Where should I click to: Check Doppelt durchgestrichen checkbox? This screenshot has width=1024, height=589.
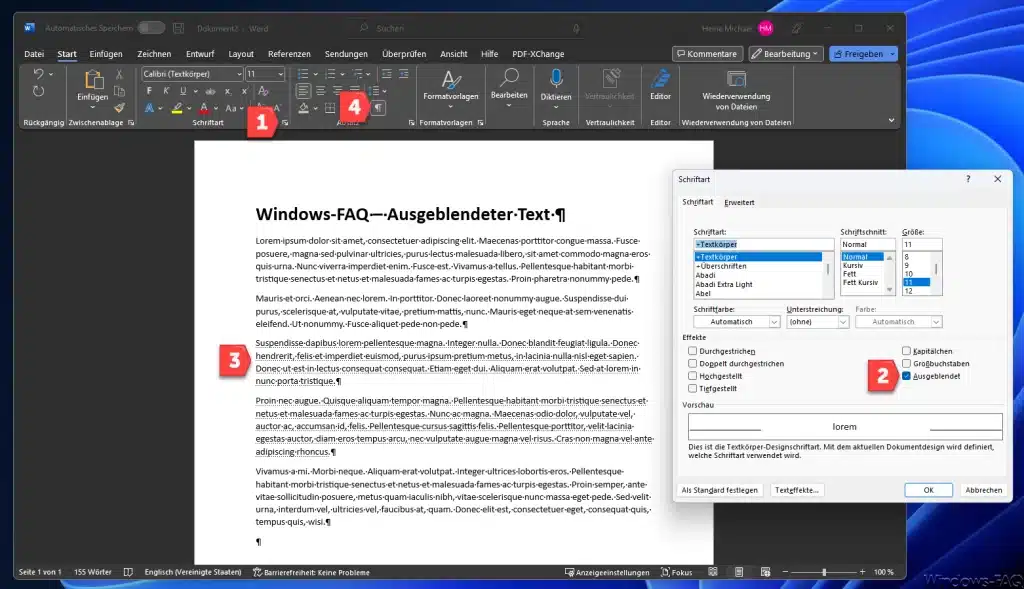[692, 363]
